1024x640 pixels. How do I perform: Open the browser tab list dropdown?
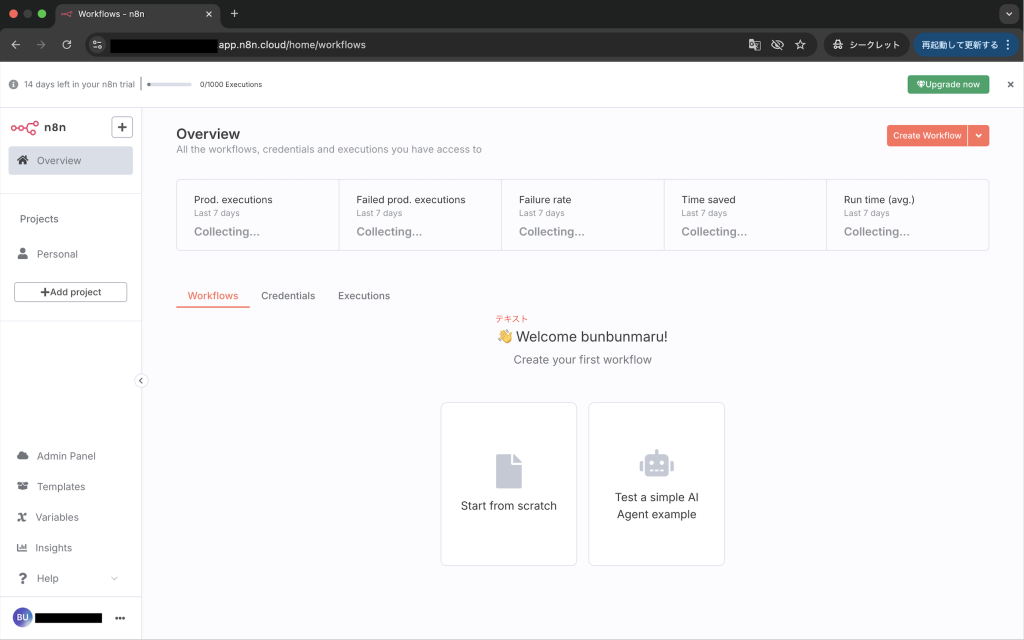point(1007,14)
